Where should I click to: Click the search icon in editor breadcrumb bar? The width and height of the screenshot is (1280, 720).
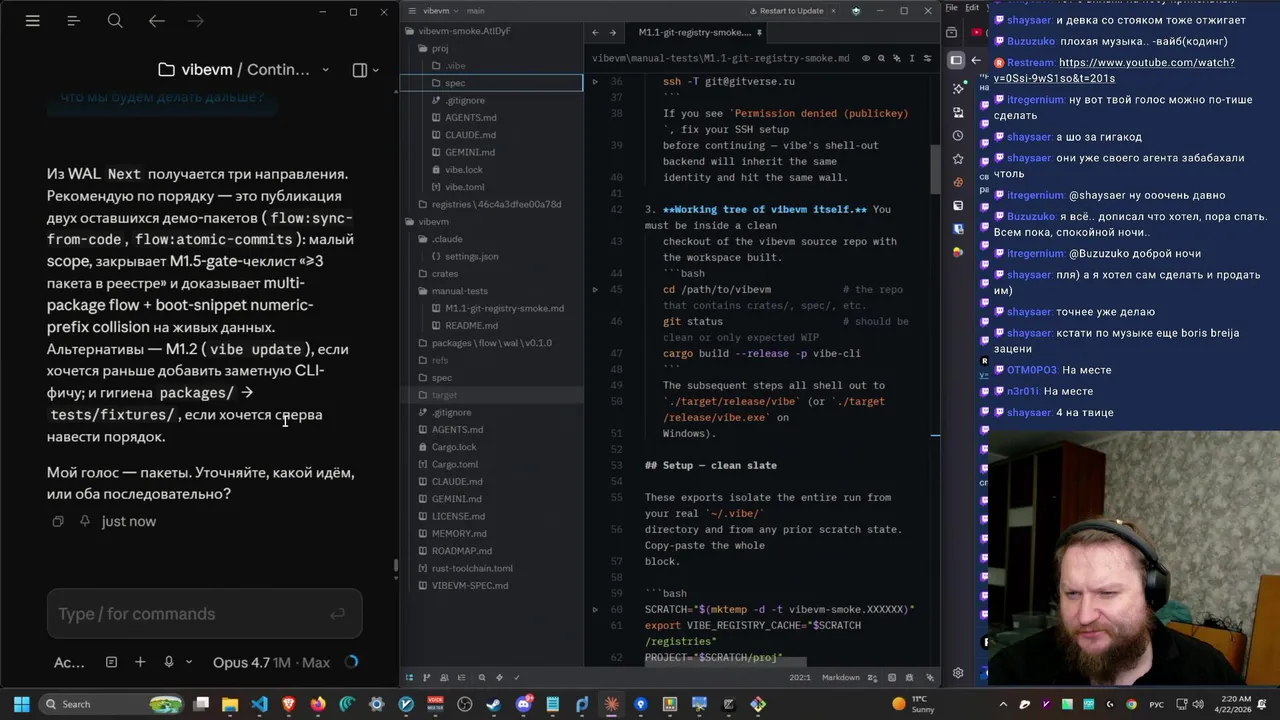point(881,58)
